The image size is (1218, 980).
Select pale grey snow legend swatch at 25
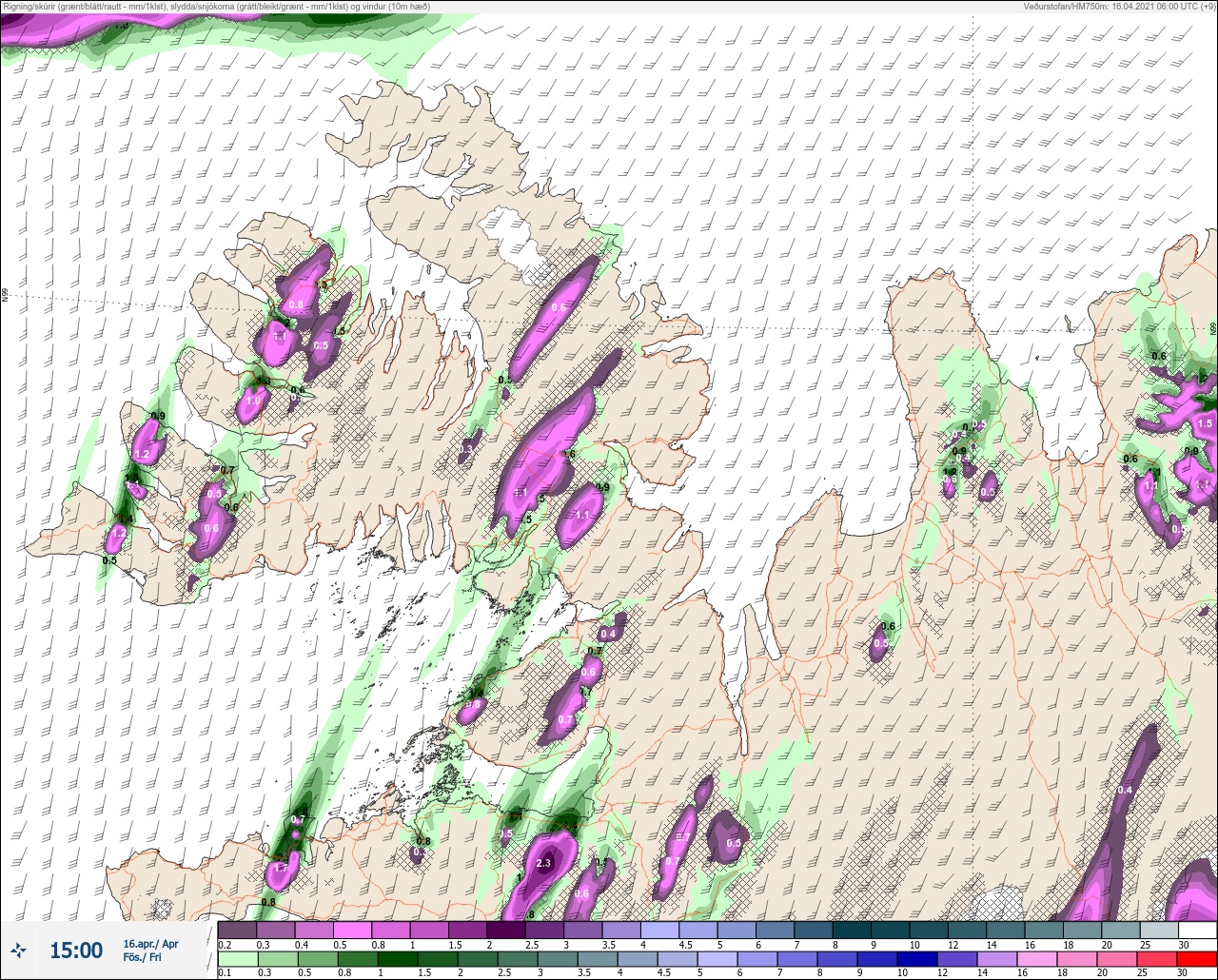point(1159,930)
